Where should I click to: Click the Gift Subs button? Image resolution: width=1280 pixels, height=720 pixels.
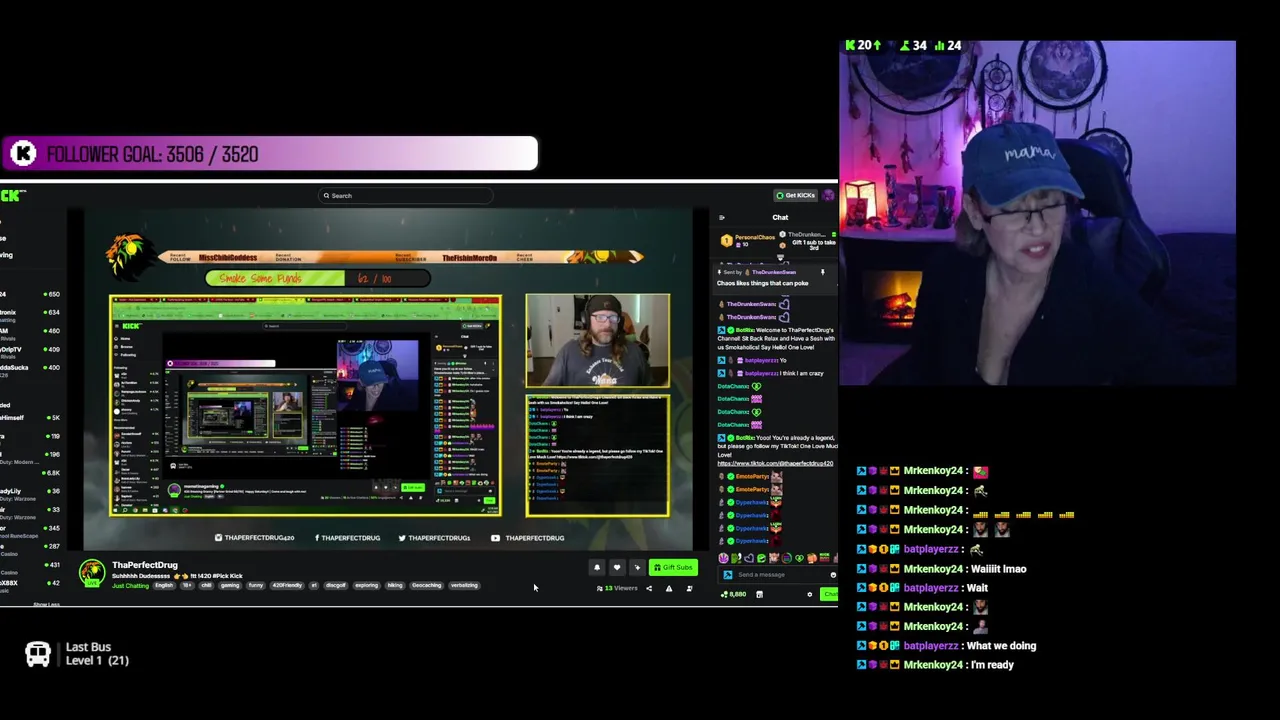pyautogui.click(x=673, y=567)
